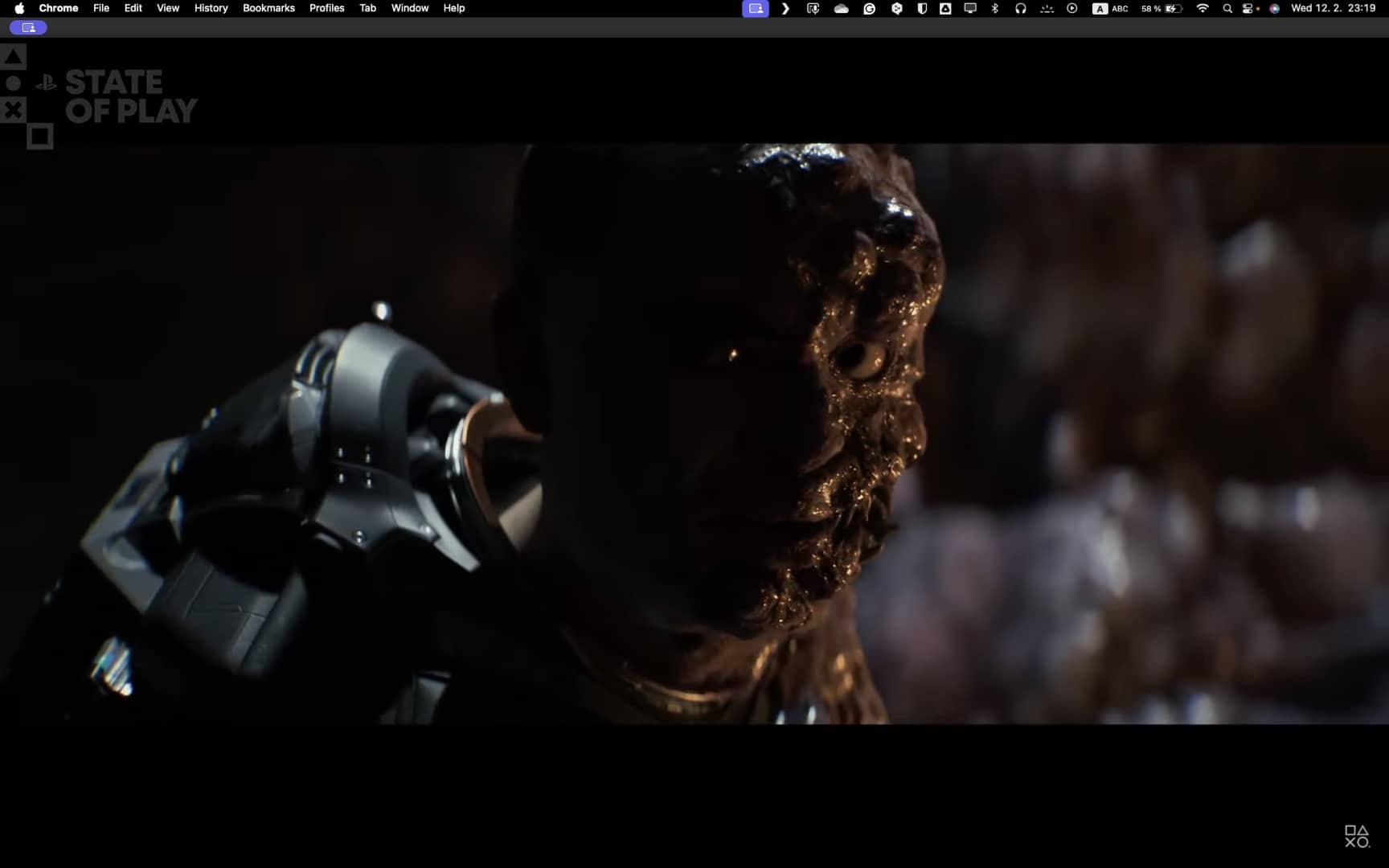
Task: Open the cloud status menu bar icon
Action: pos(842,8)
